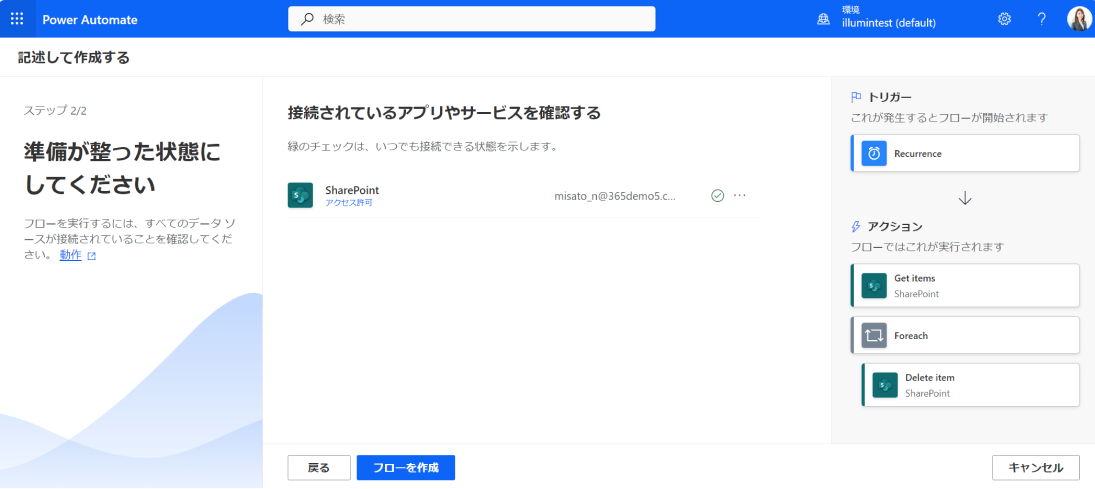Select the Get items action card
This screenshot has height=489, width=1095.
point(965,285)
